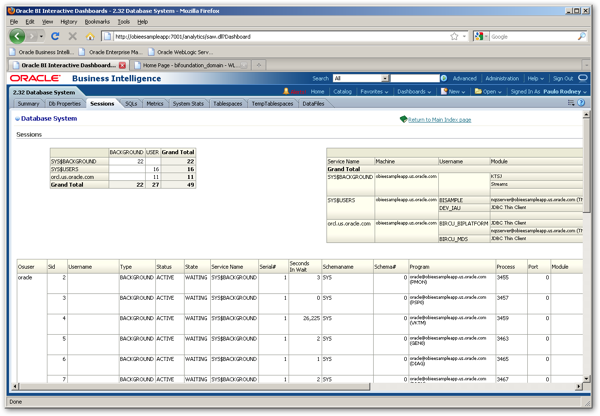Click the vertical scrollbar thumb
The height and width of the screenshot is (416, 600).
[586, 165]
